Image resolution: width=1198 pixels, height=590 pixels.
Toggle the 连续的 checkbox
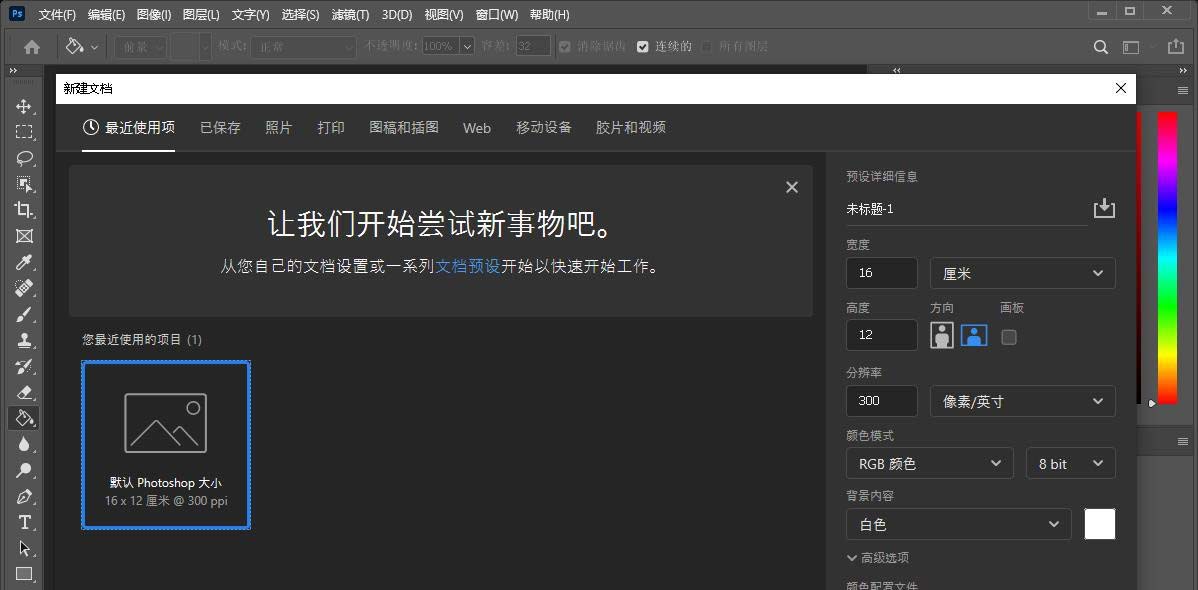pos(643,47)
